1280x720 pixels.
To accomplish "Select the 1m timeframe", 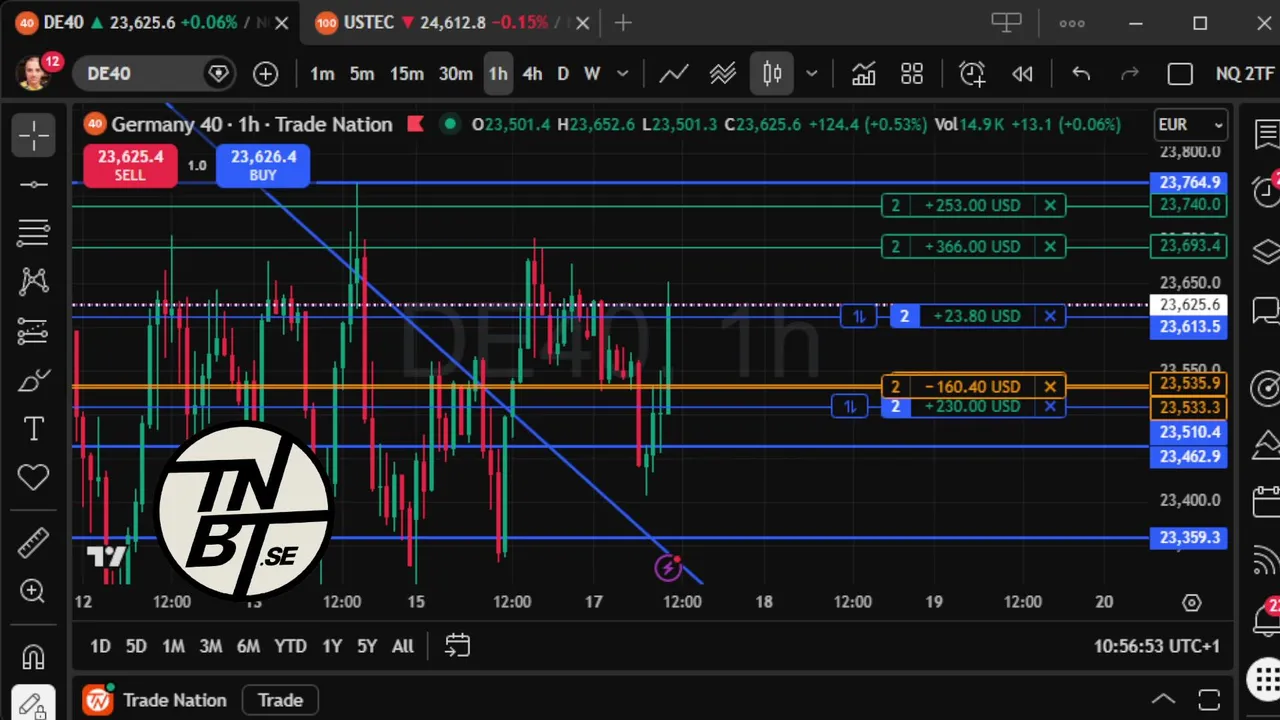I will pyautogui.click(x=322, y=73).
